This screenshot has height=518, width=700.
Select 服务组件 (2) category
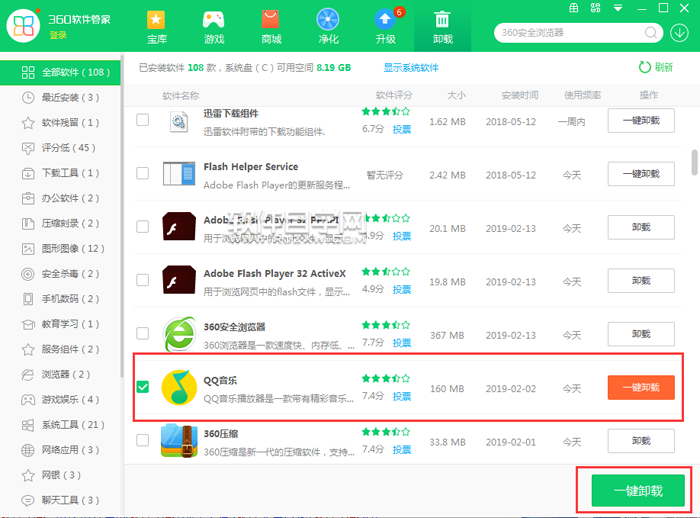coord(60,349)
